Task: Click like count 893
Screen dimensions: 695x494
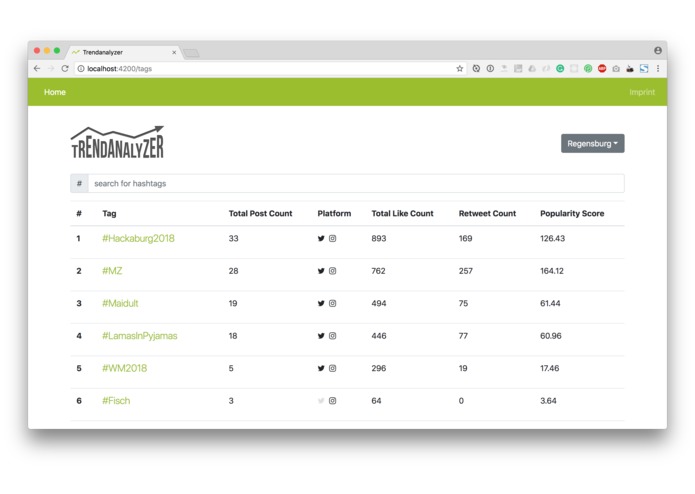Action: pos(379,238)
